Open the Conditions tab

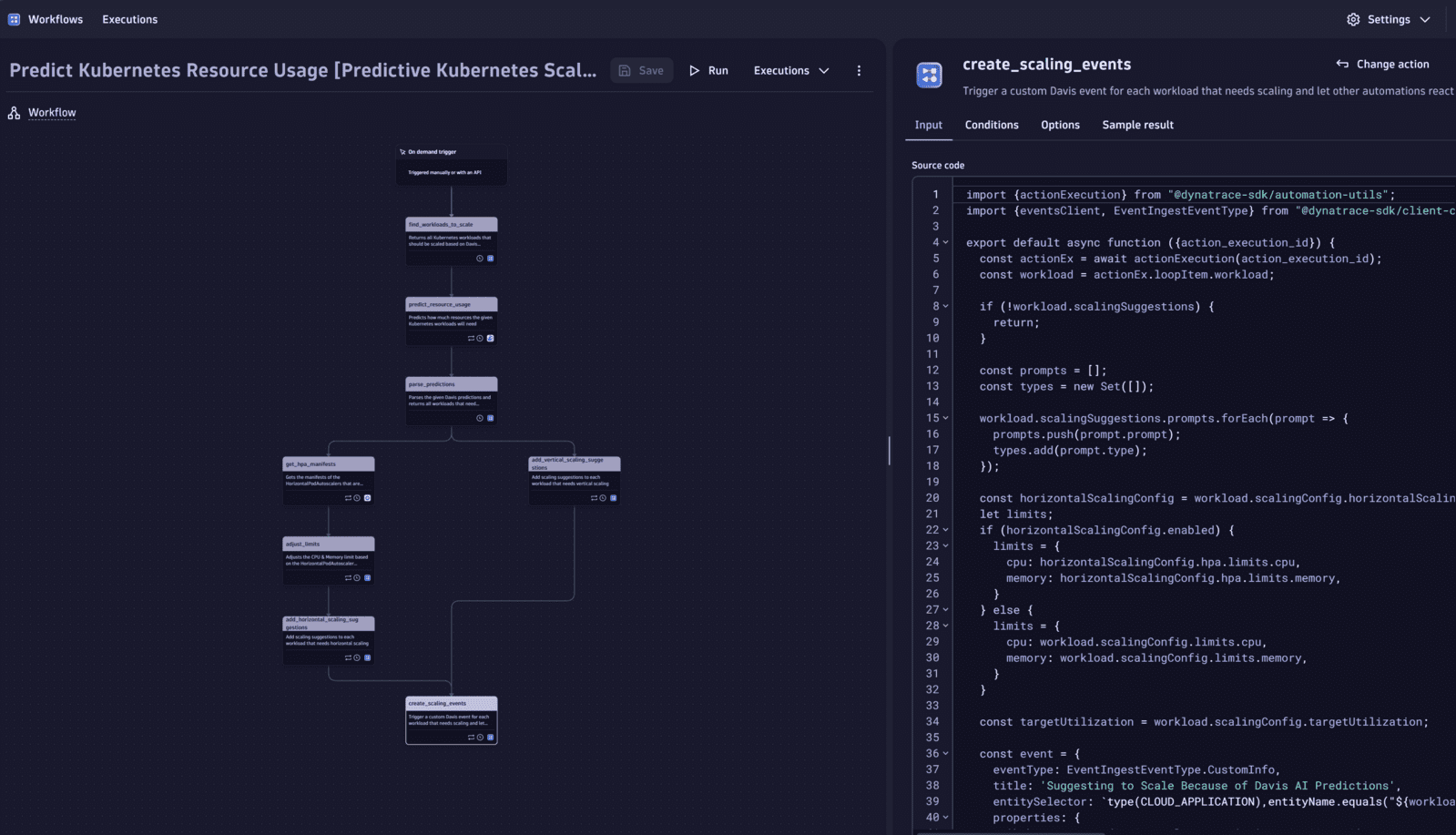click(x=992, y=125)
